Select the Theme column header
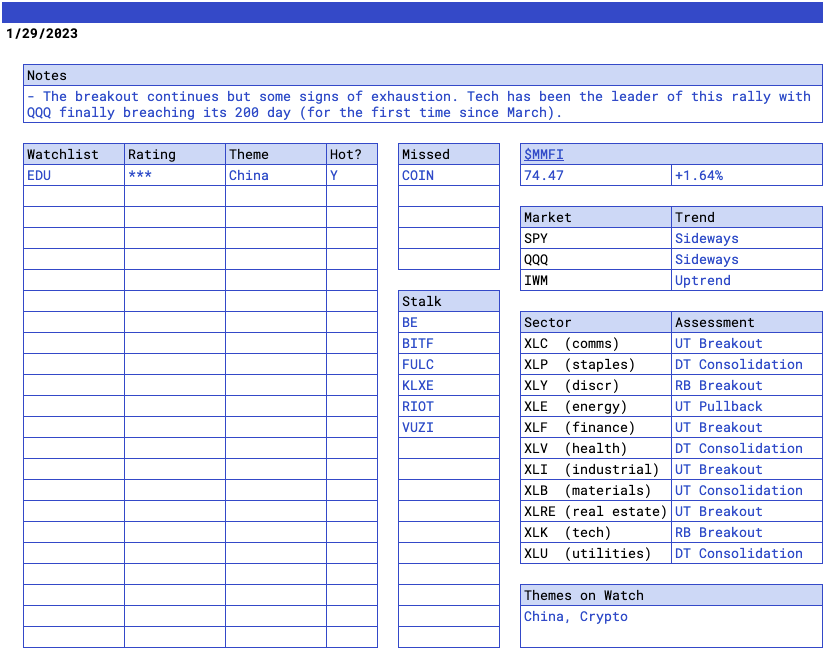 276,154
